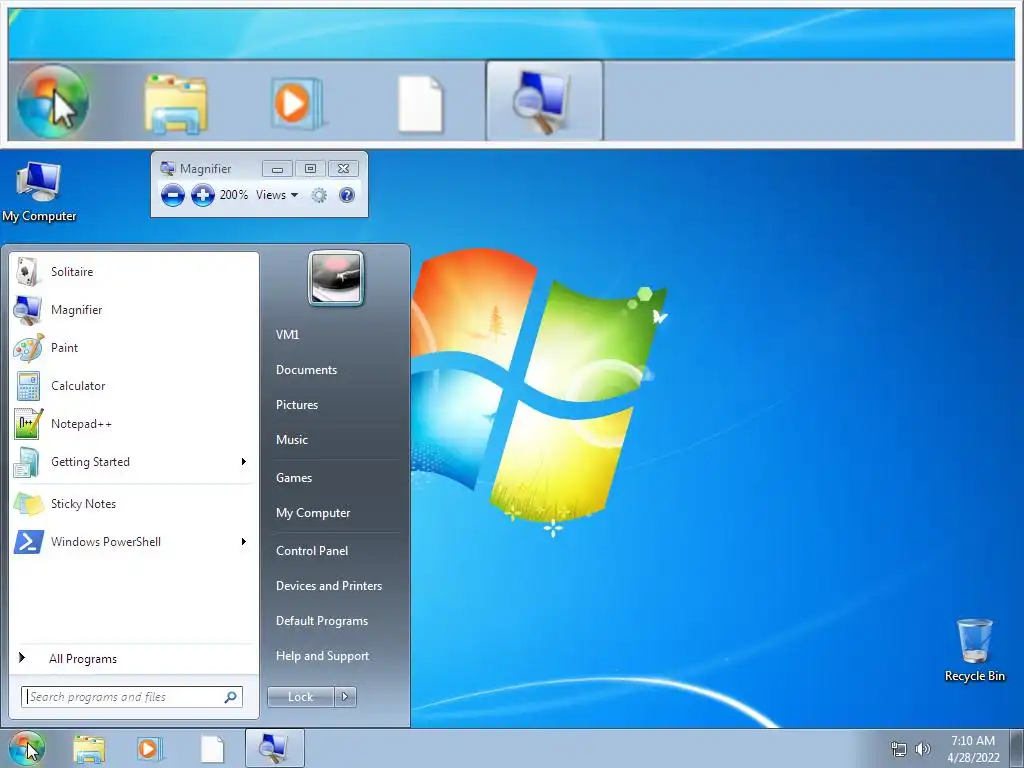Open Sticky Notes from Start menu
The width and height of the screenshot is (1024, 768).
point(134,504)
